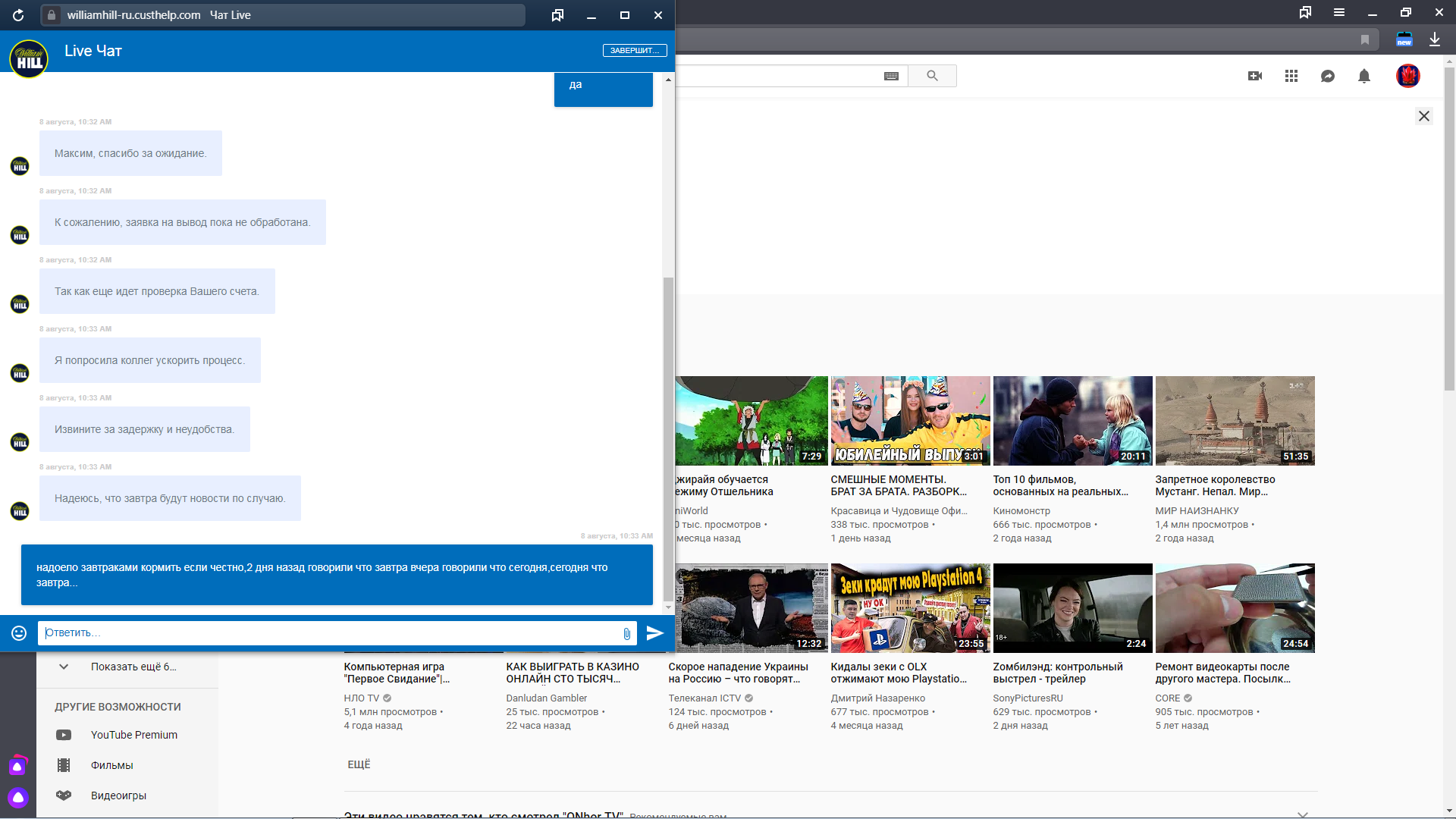The image size is (1456, 819).
Task: Open Запретное королевство Мустанг thumbnail
Action: pos(1235,420)
